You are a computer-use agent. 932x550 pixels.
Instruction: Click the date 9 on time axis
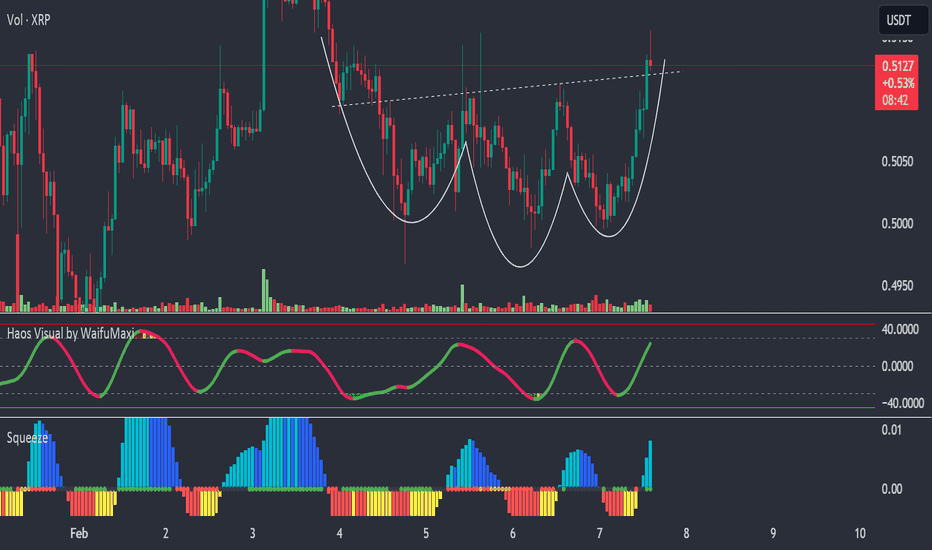773,533
